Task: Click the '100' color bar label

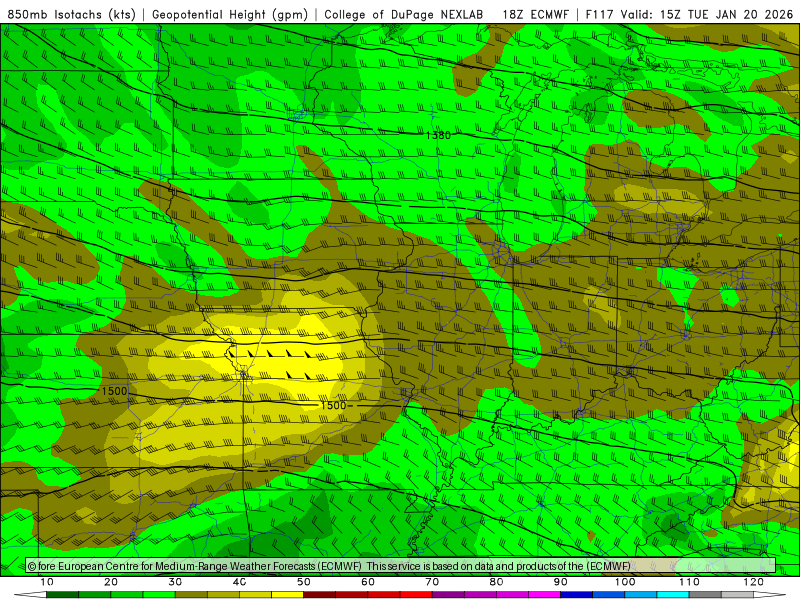Action: (x=625, y=582)
